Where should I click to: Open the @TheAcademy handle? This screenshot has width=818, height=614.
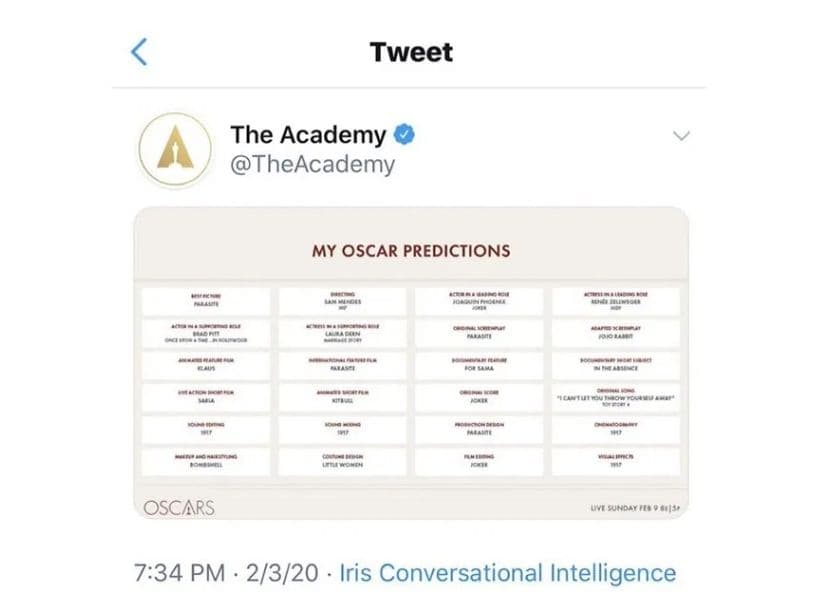pyautogui.click(x=312, y=164)
